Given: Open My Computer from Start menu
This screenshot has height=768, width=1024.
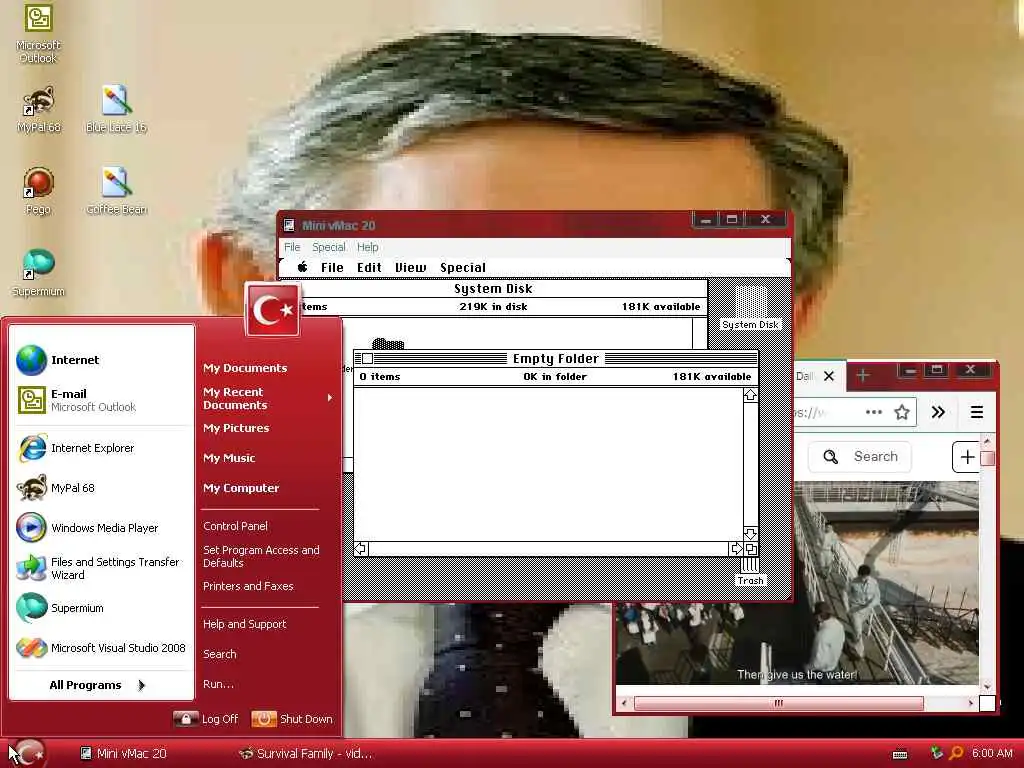Looking at the screenshot, I should pos(240,488).
